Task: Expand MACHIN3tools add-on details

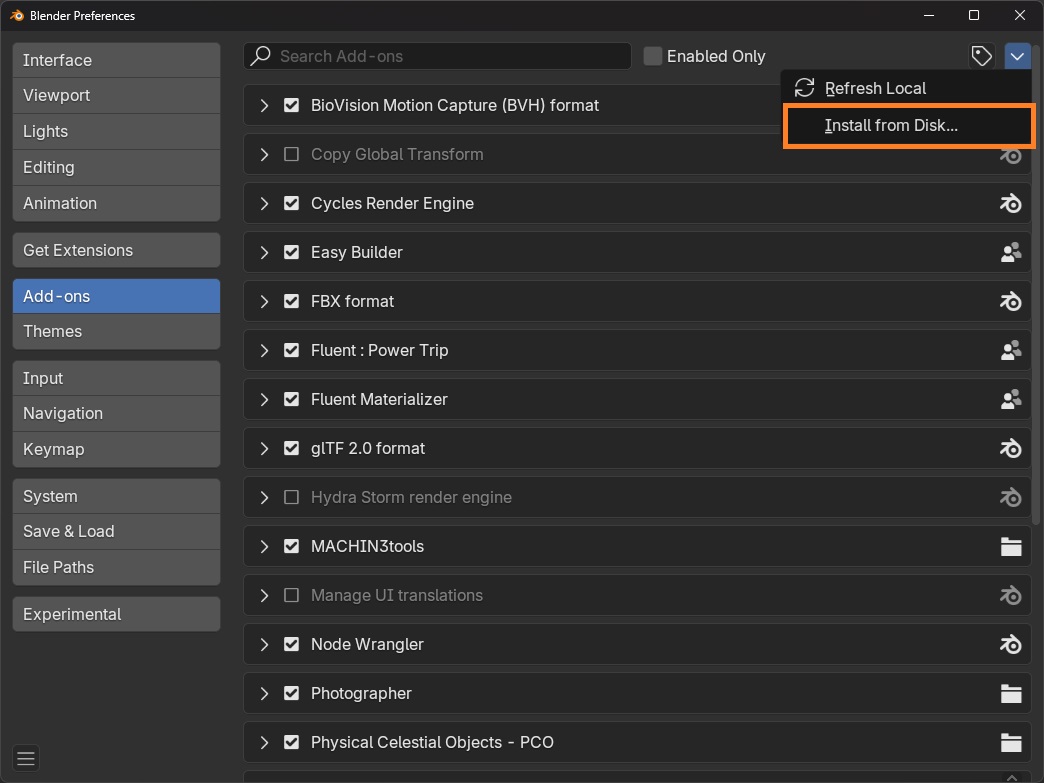Action: pyautogui.click(x=264, y=547)
